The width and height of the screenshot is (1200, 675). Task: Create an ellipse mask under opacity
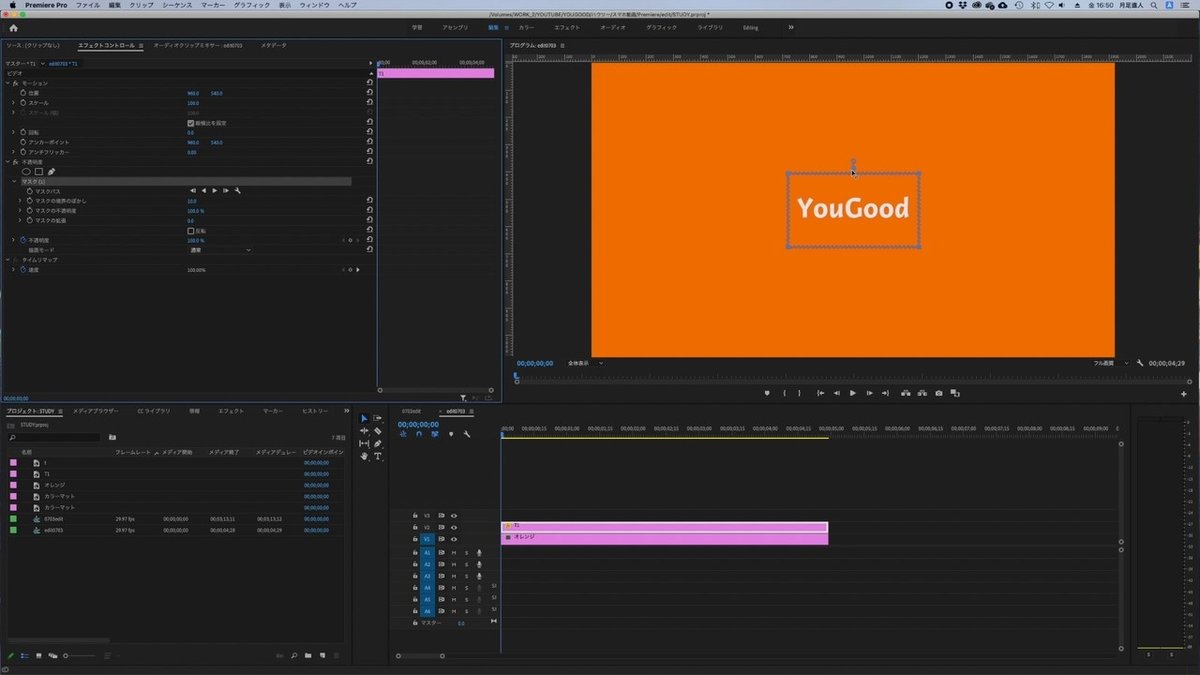27,171
